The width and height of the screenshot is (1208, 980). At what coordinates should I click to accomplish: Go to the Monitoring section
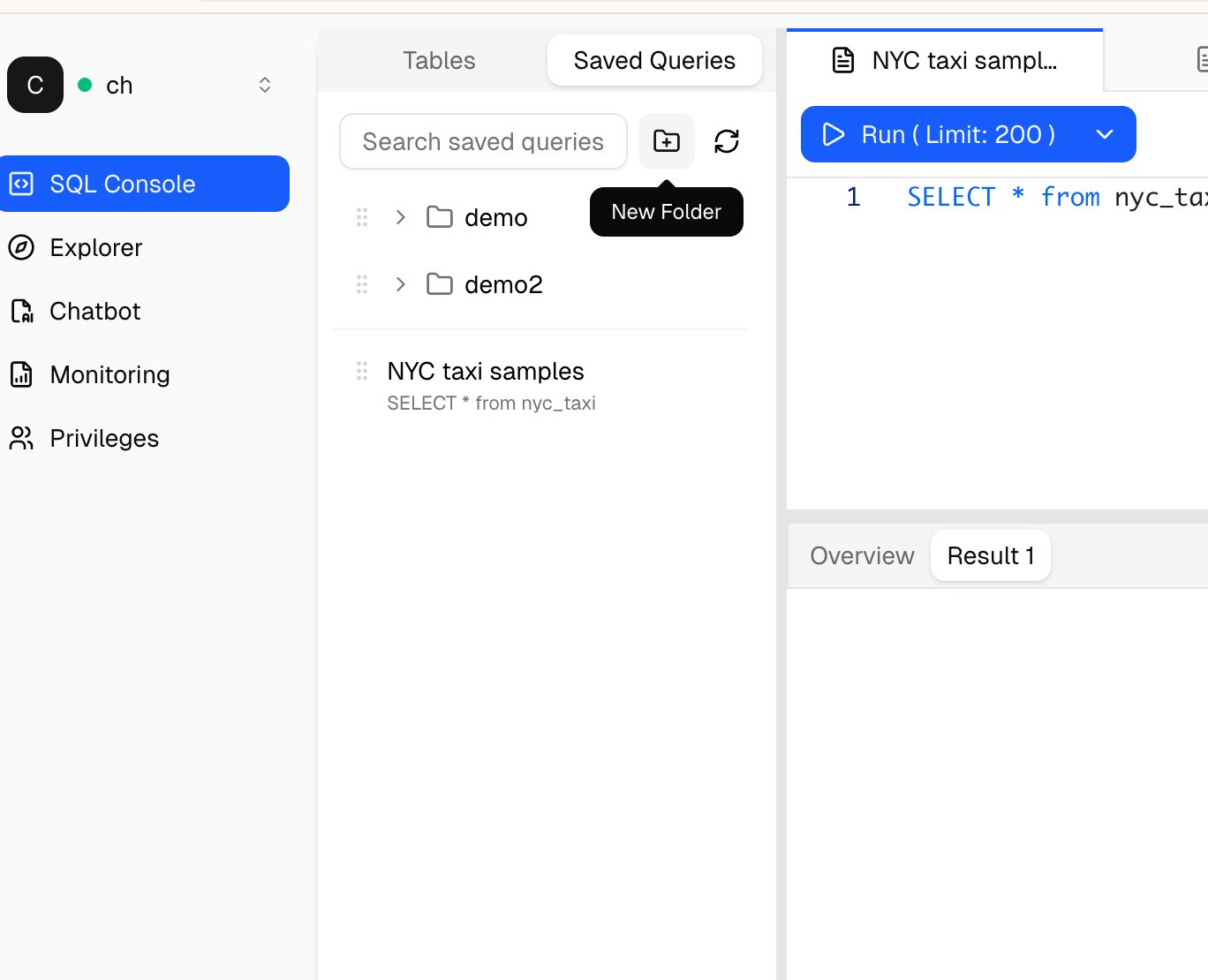[x=109, y=375]
